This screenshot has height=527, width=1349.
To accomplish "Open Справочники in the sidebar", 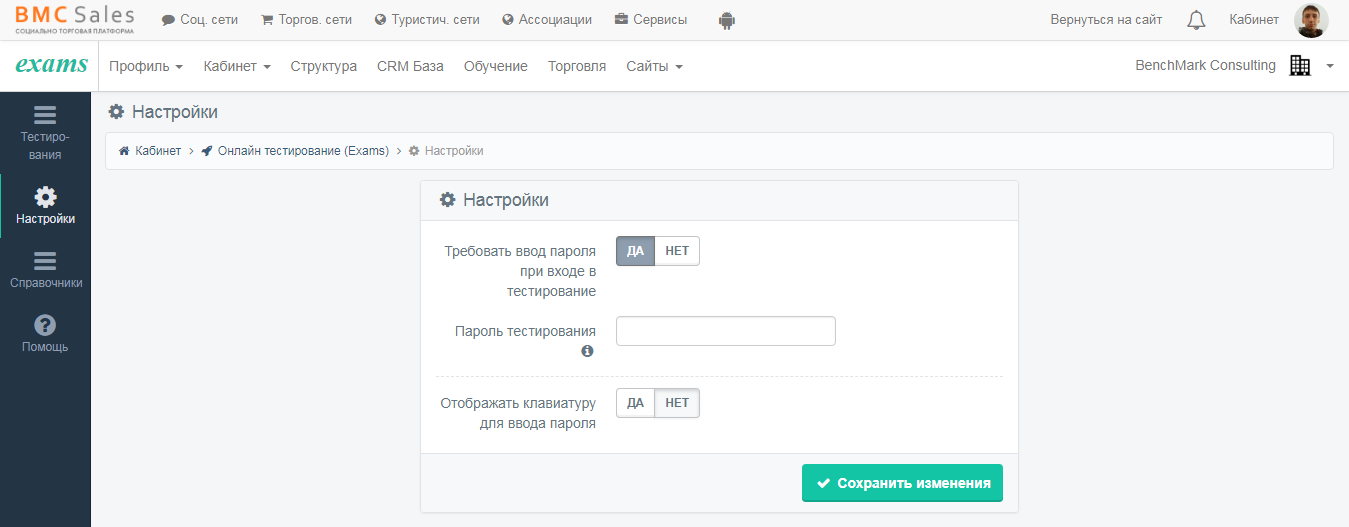I will tap(45, 270).
